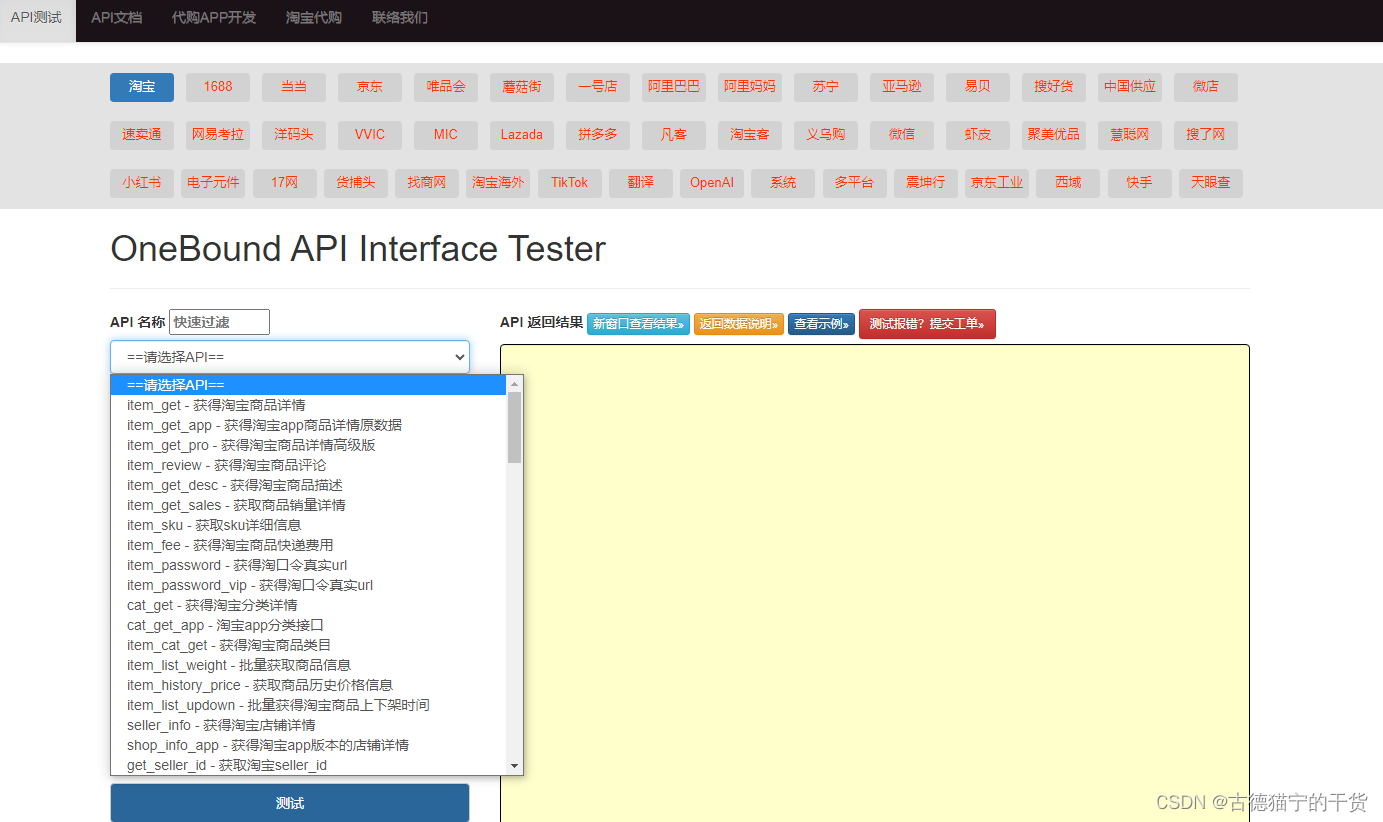This screenshot has width=1383, height=822.
Task: Pick item_password - 获得淘口令真实url option
Action: pyautogui.click(x=308, y=565)
